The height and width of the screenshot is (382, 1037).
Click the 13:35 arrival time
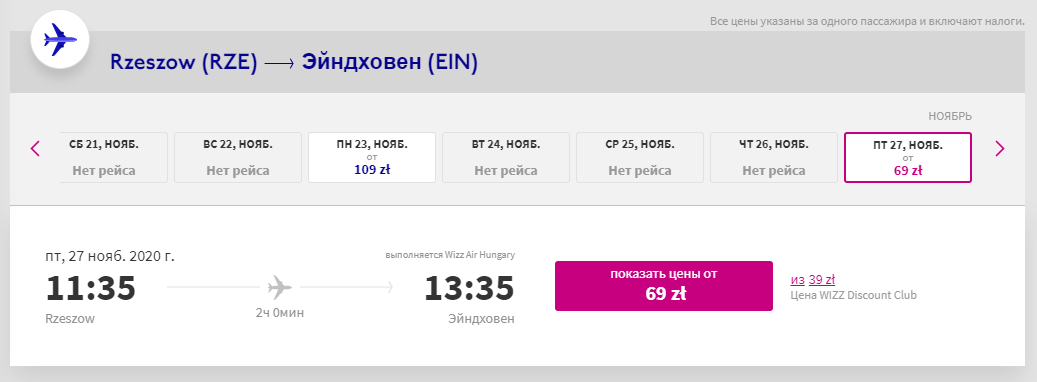tap(469, 288)
